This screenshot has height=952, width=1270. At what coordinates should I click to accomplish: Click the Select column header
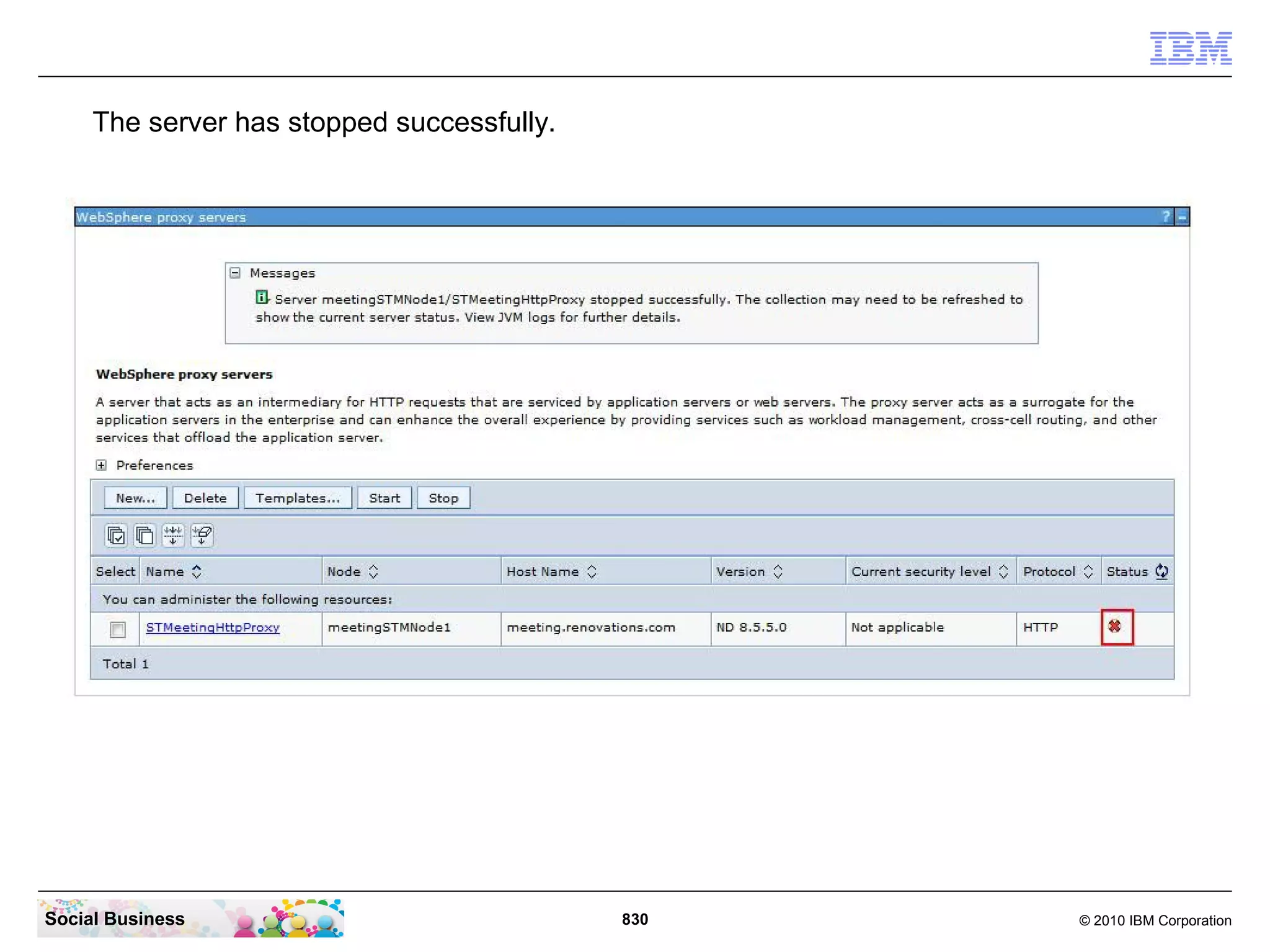coord(115,571)
